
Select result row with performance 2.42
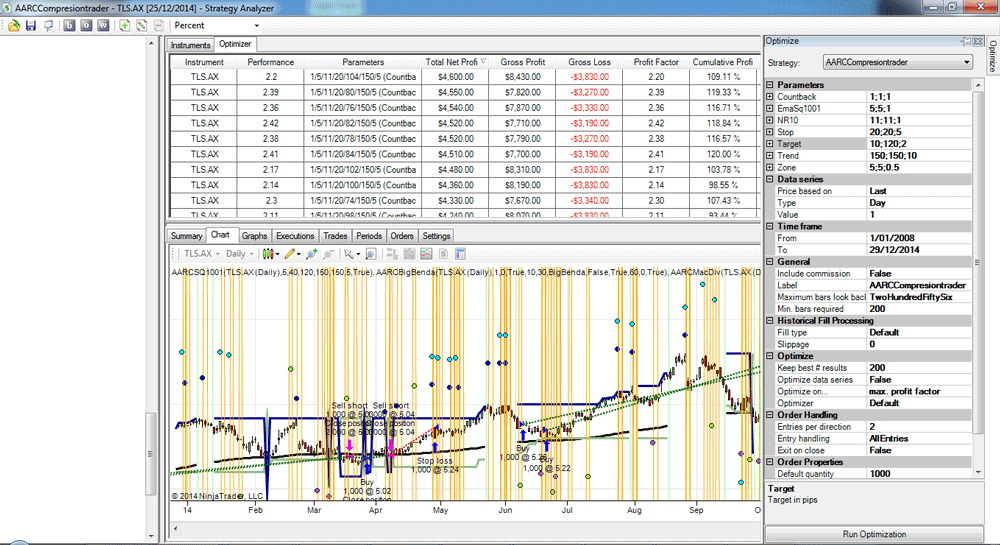click(464, 123)
